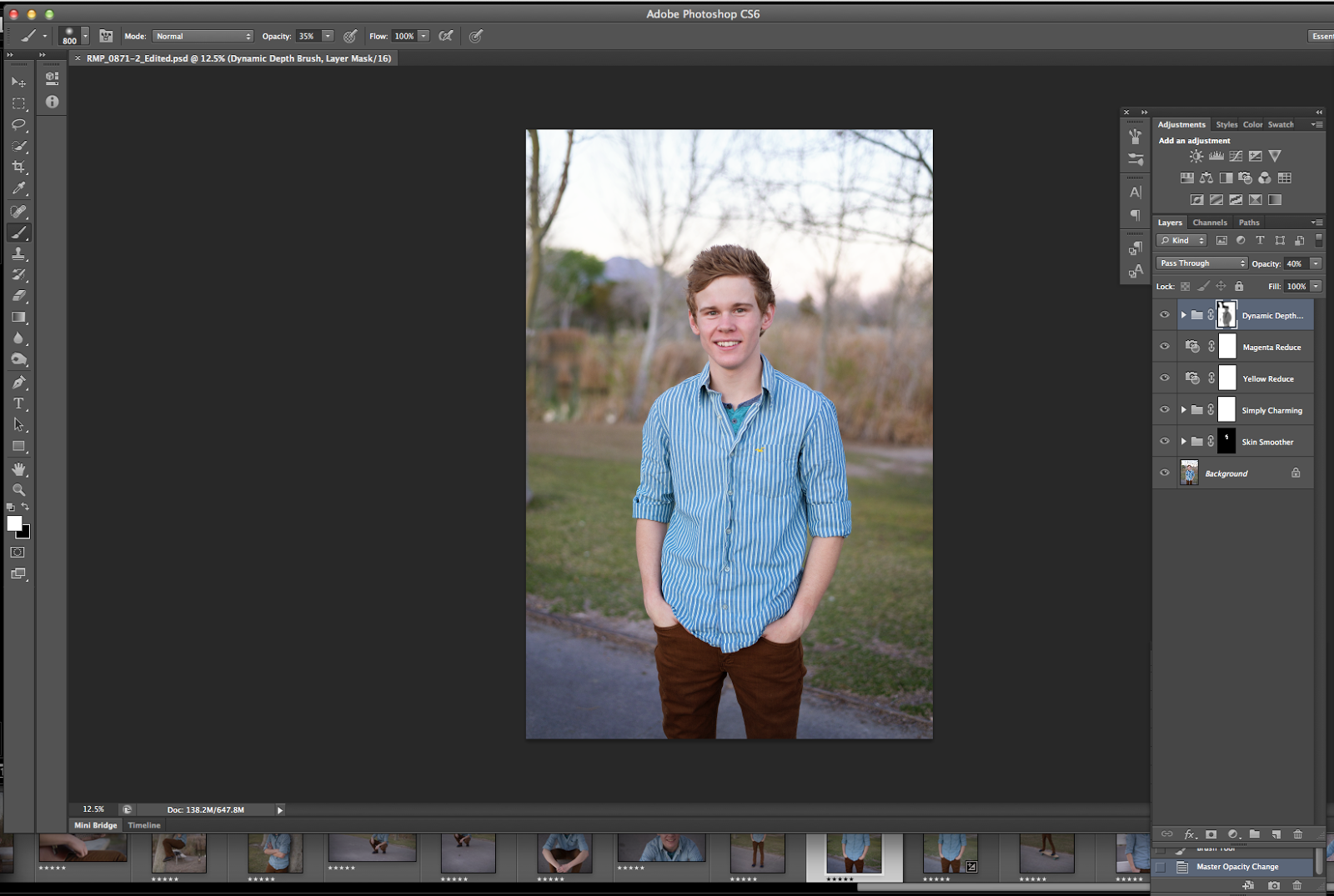Add a Photo Filter adjustment
1334x896 pixels.
[x=1246, y=178]
